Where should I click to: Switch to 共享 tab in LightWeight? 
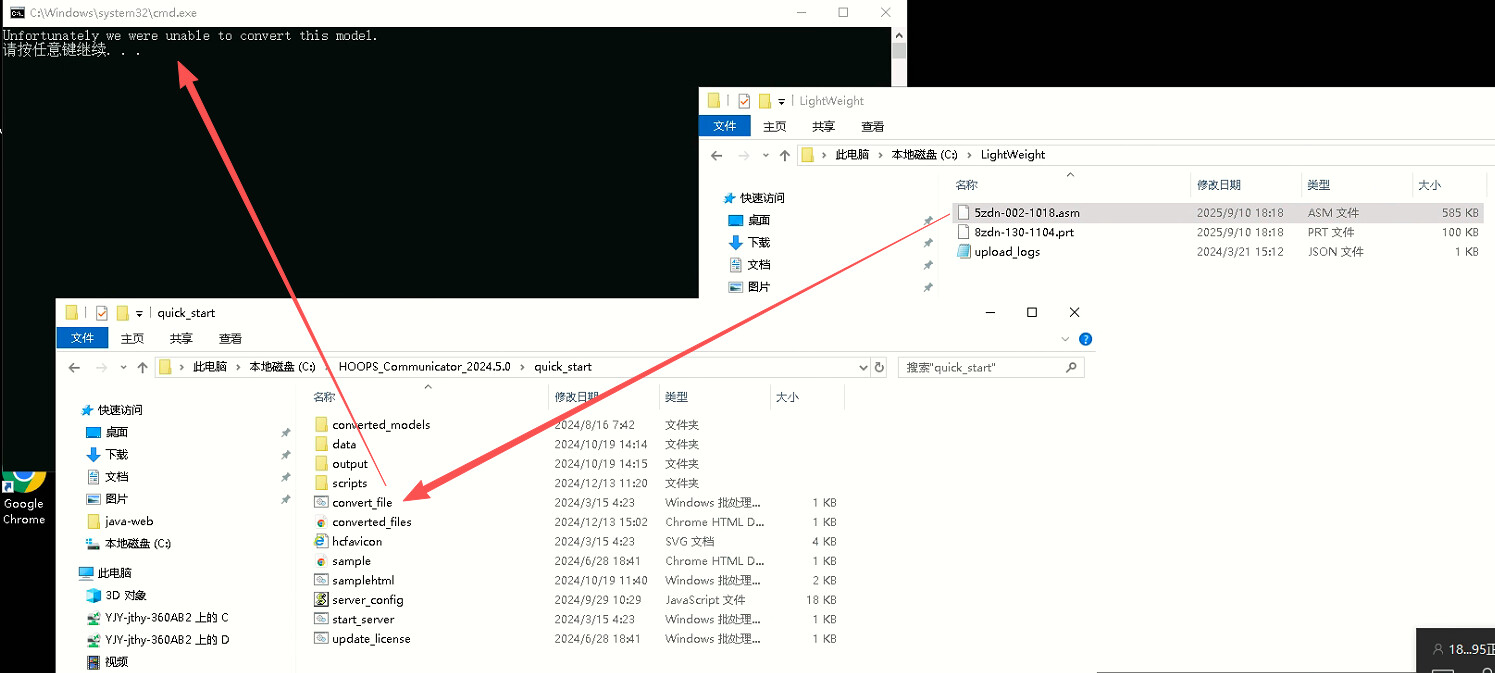(x=823, y=126)
